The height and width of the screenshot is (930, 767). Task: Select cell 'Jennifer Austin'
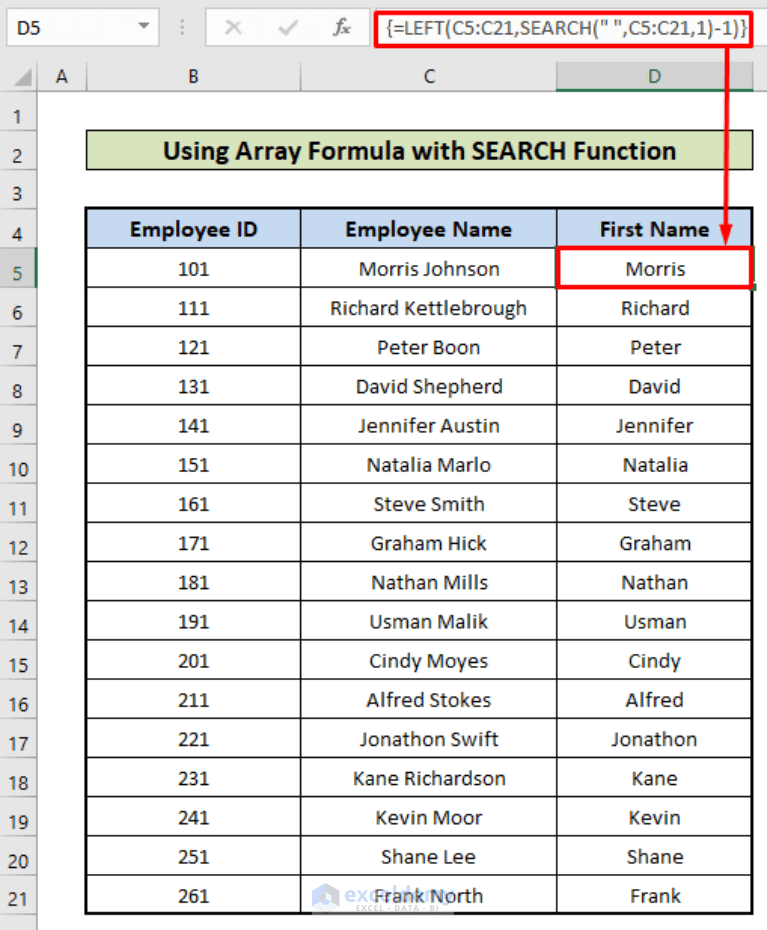[x=428, y=425]
